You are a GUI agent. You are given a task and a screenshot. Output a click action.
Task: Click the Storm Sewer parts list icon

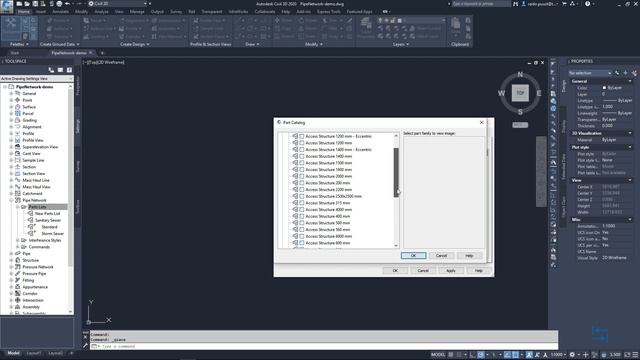coord(32,233)
